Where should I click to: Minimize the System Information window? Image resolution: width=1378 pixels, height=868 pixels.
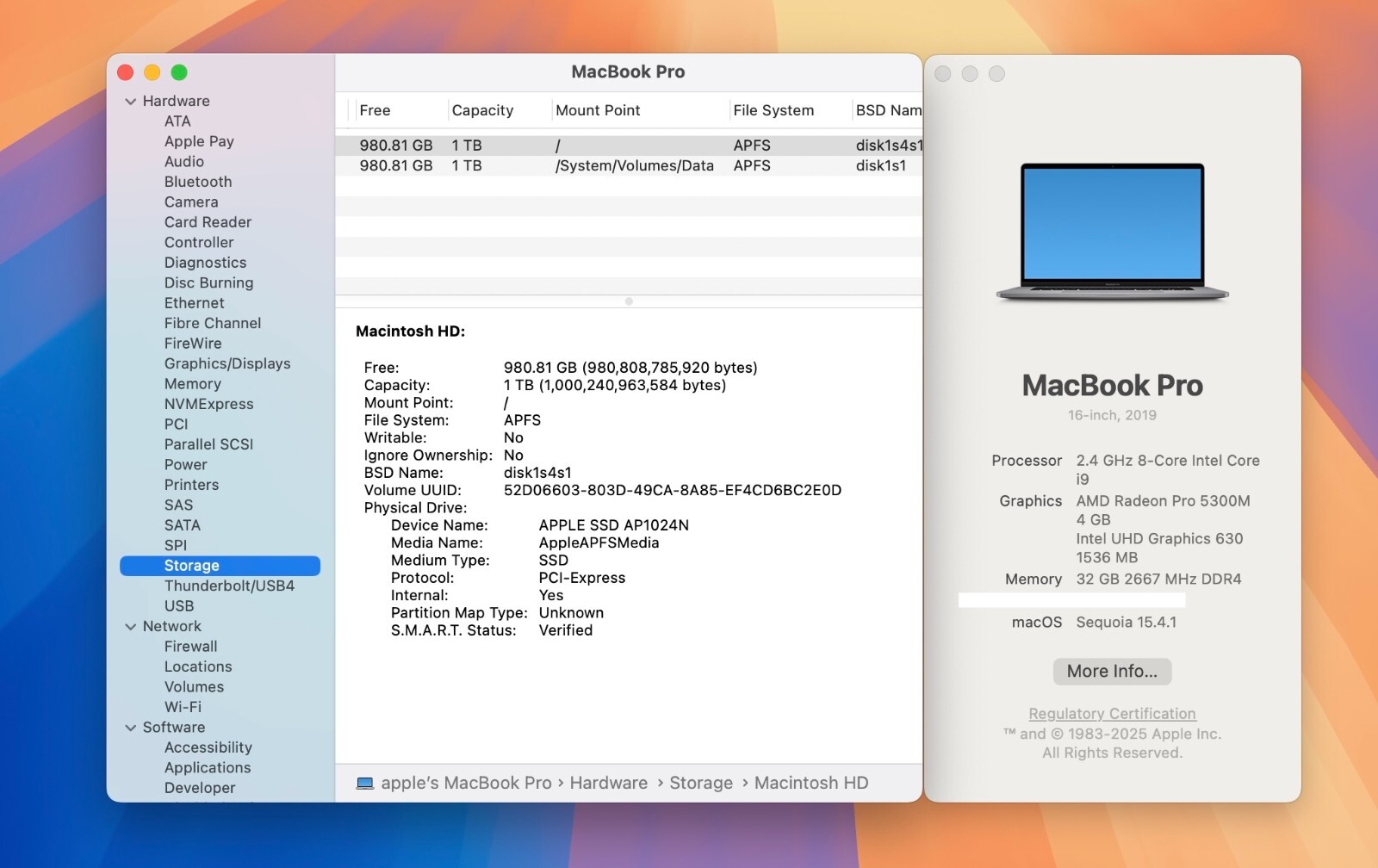(x=152, y=72)
